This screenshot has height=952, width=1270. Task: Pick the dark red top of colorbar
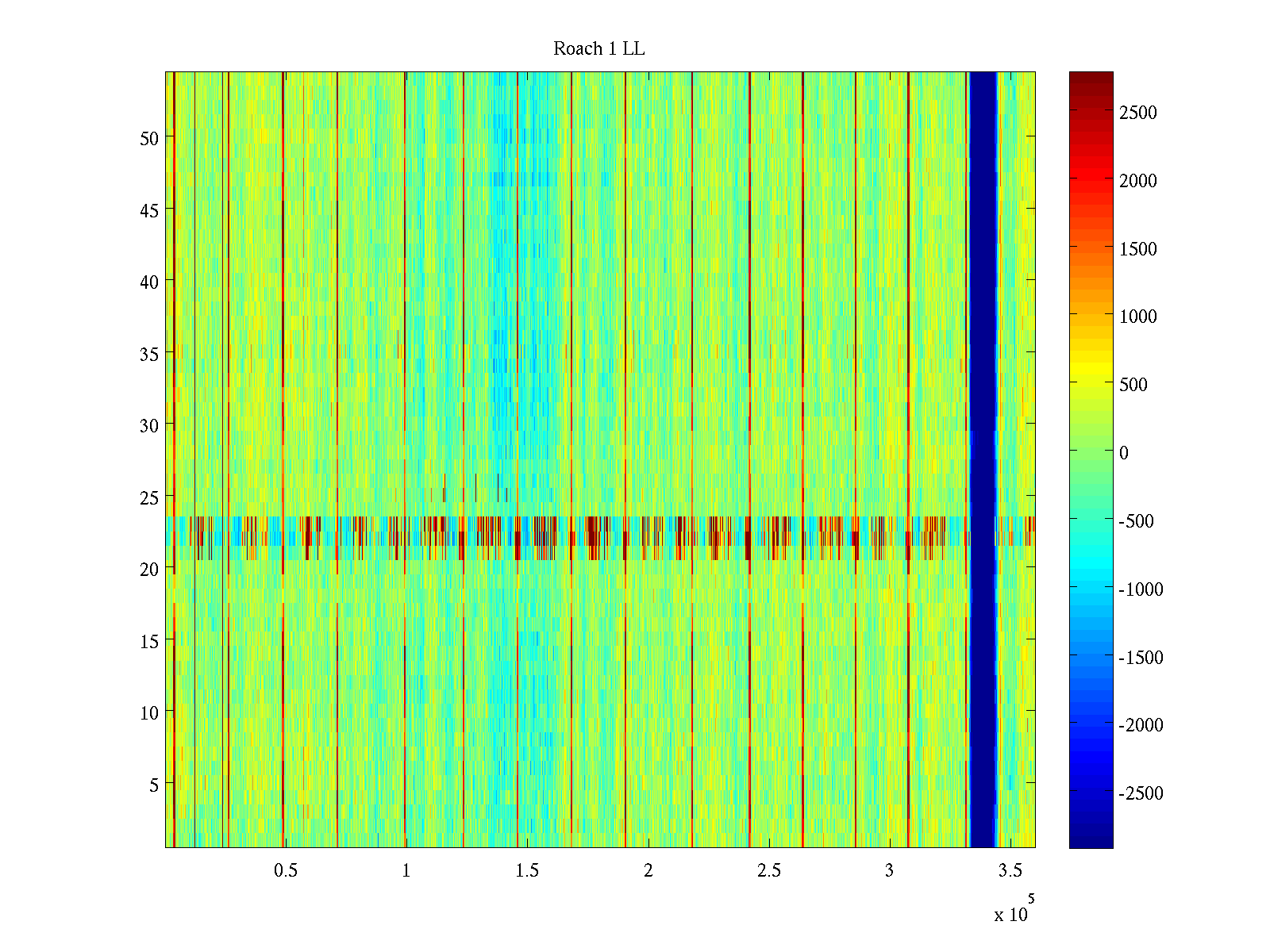click(1091, 79)
